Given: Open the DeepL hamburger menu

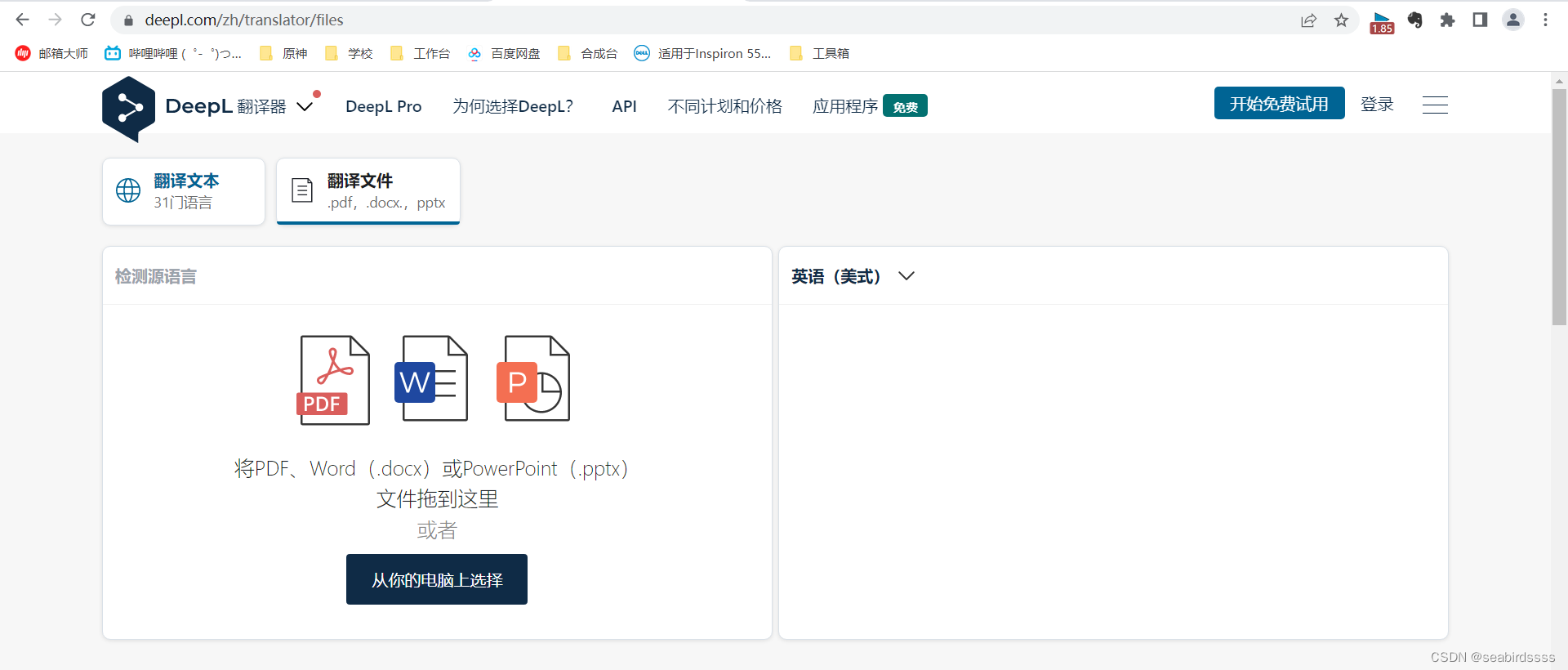Looking at the screenshot, I should [1435, 105].
